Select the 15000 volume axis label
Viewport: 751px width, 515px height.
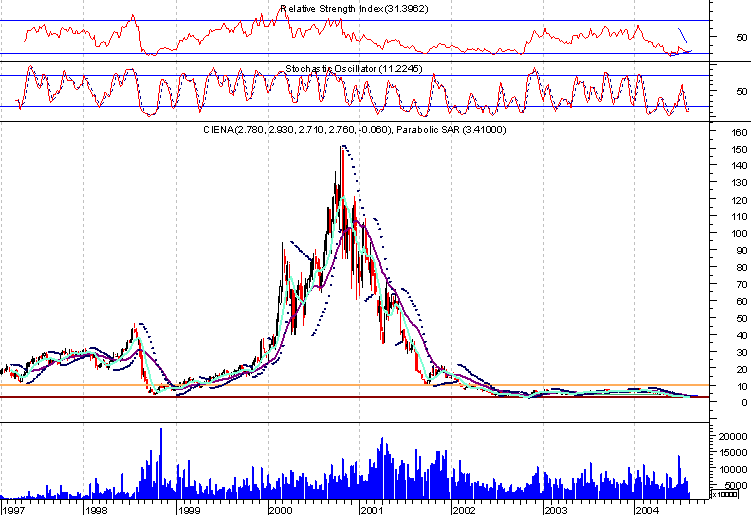(x=733, y=453)
